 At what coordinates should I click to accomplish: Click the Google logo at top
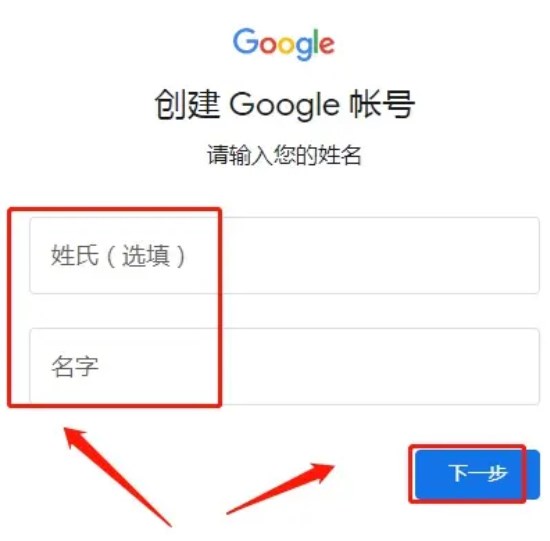tap(284, 44)
